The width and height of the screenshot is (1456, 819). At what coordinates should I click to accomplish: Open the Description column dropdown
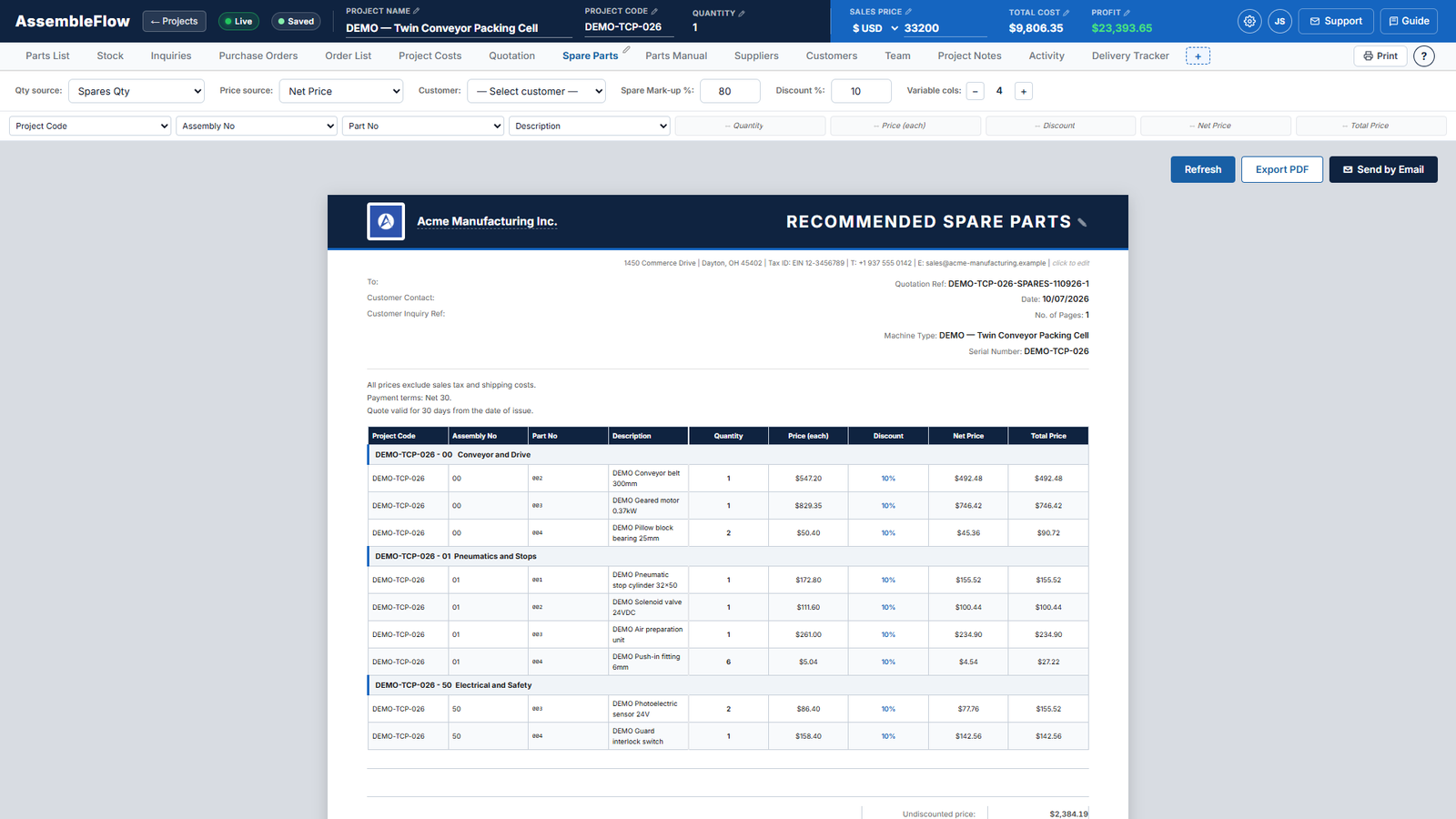590,126
